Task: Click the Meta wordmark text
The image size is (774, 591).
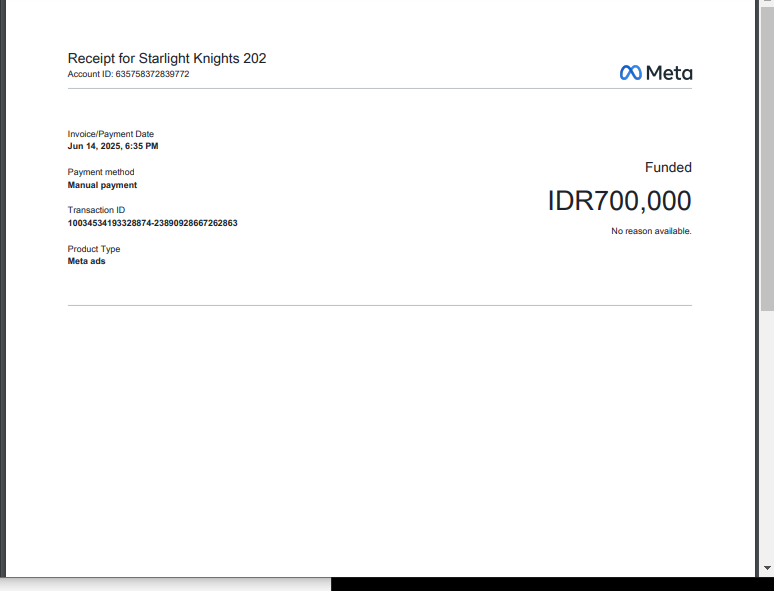Action: pyautogui.click(x=668, y=73)
